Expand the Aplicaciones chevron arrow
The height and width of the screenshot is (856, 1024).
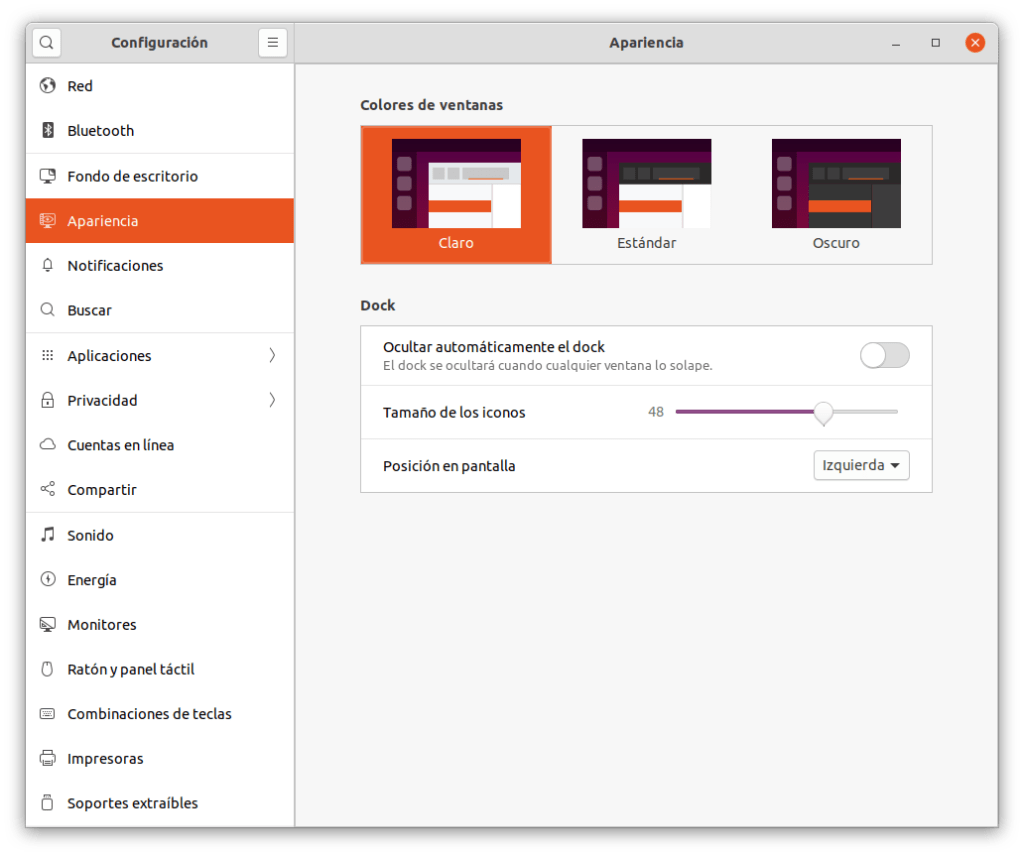click(272, 356)
